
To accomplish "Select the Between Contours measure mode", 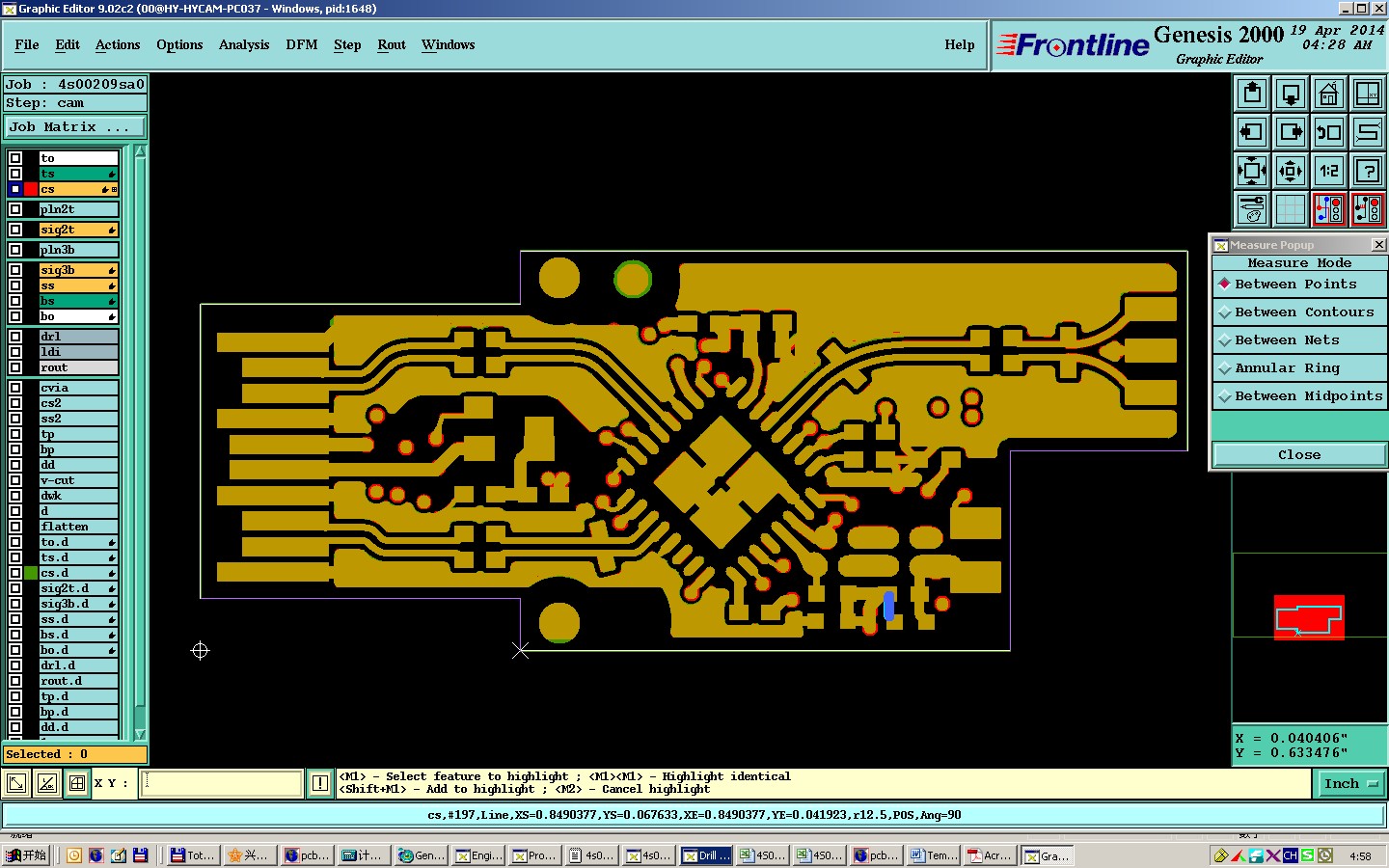I will pyautogui.click(x=1299, y=312).
